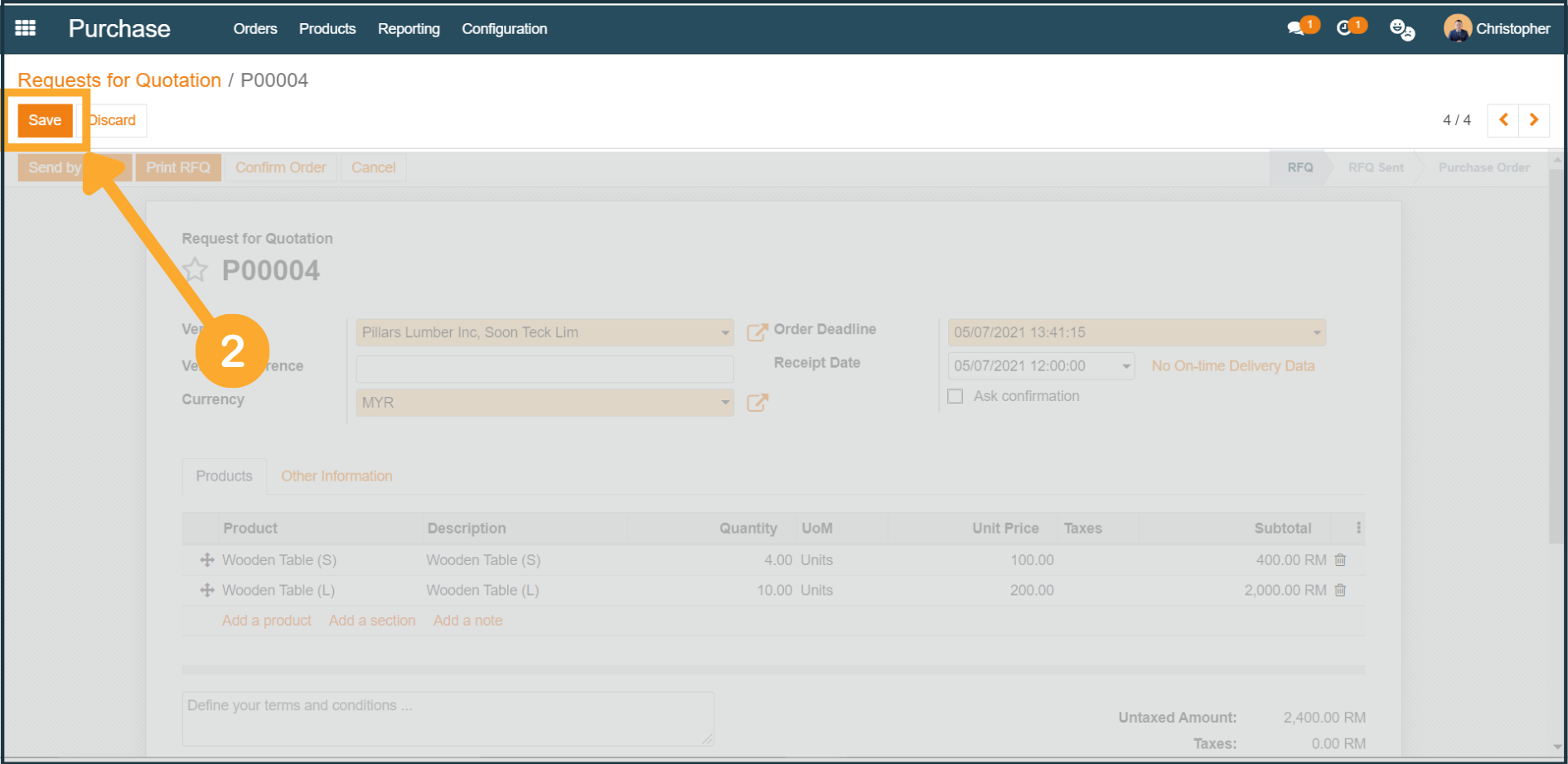Click the Add a product link

coord(266,621)
